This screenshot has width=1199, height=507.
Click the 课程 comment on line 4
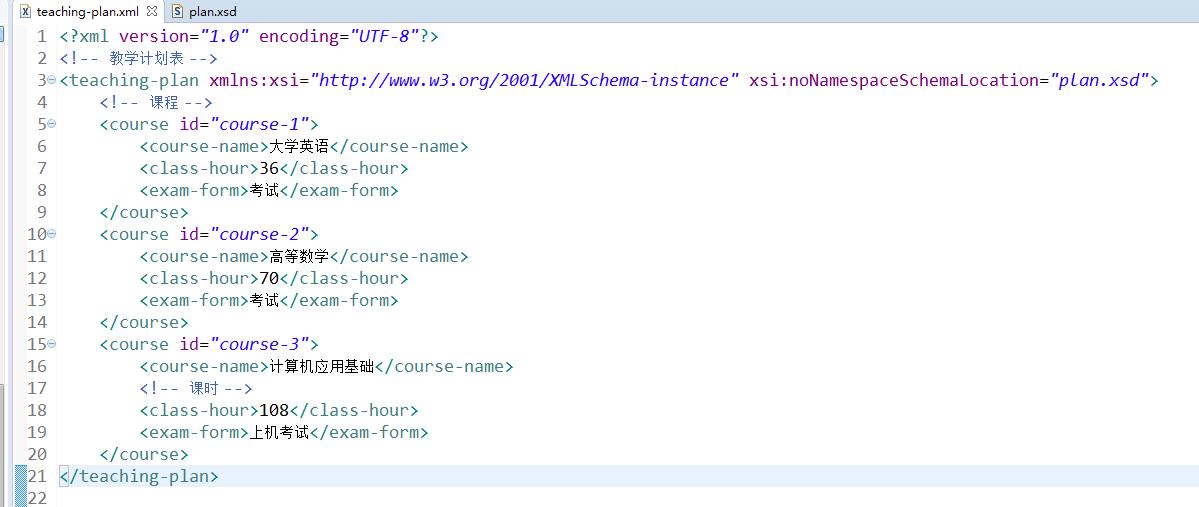[x=155, y=102]
